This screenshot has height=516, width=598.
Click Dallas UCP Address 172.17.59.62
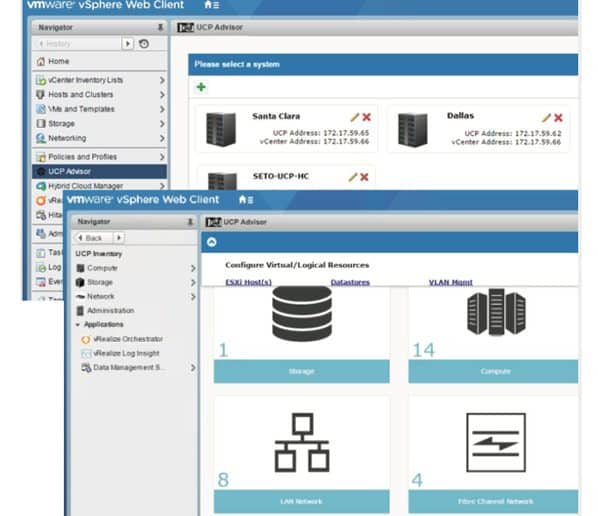pos(513,133)
